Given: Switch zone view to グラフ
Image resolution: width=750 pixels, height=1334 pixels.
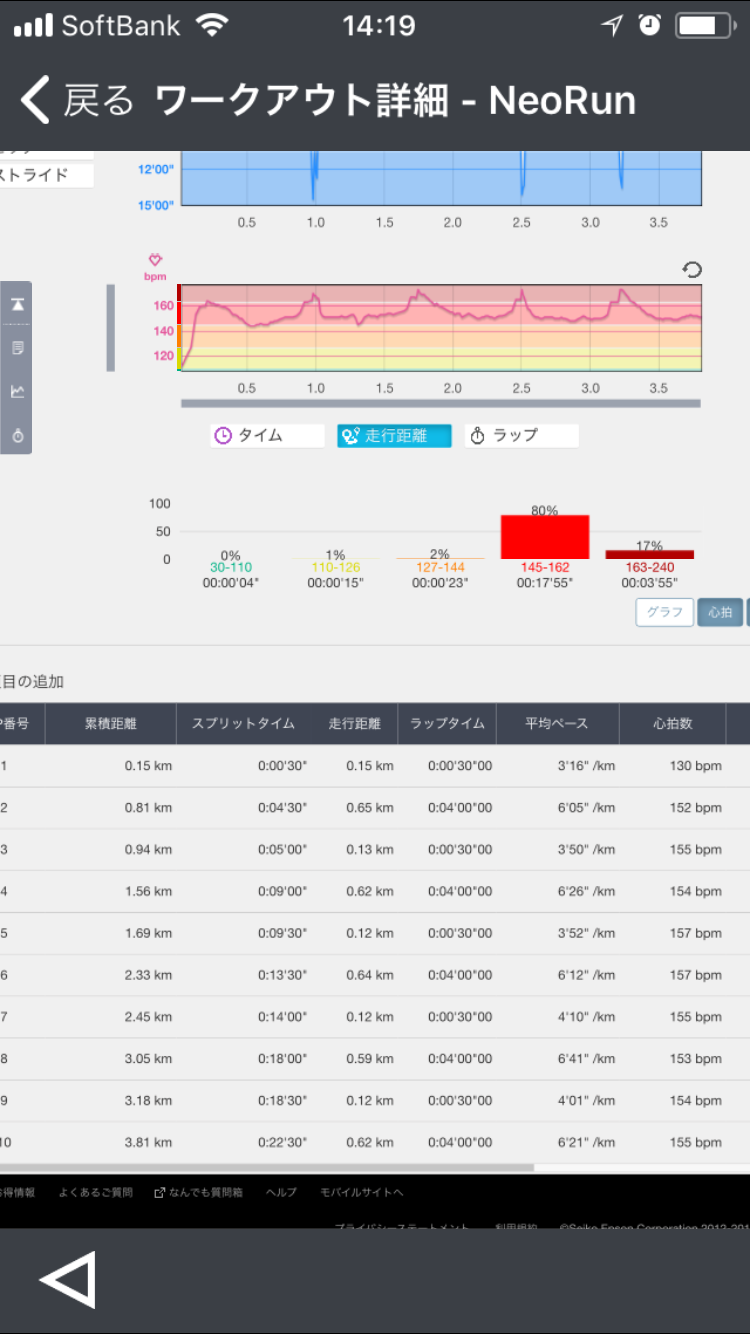Looking at the screenshot, I should click(x=665, y=612).
